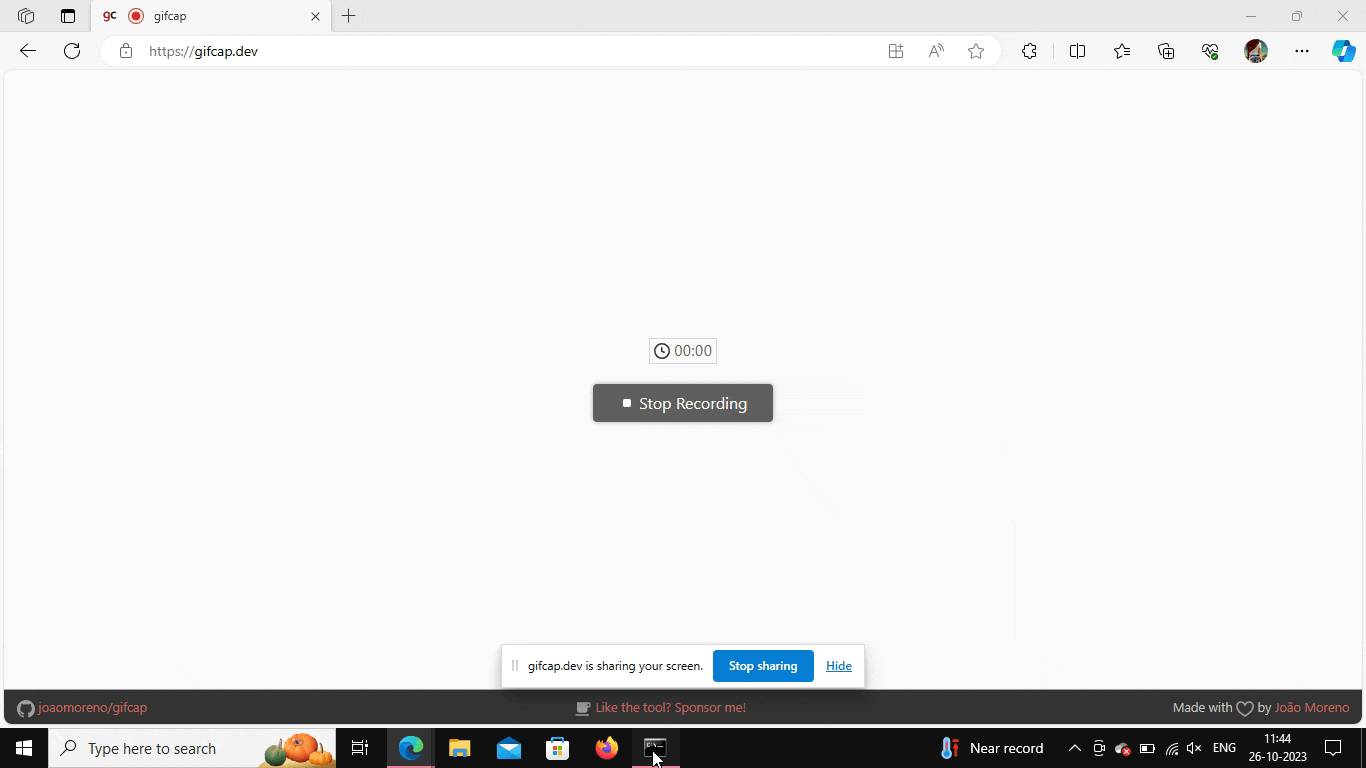Screen dimensions: 1366x768
Task: Open a new browser tab
Action: coord(349,16)
